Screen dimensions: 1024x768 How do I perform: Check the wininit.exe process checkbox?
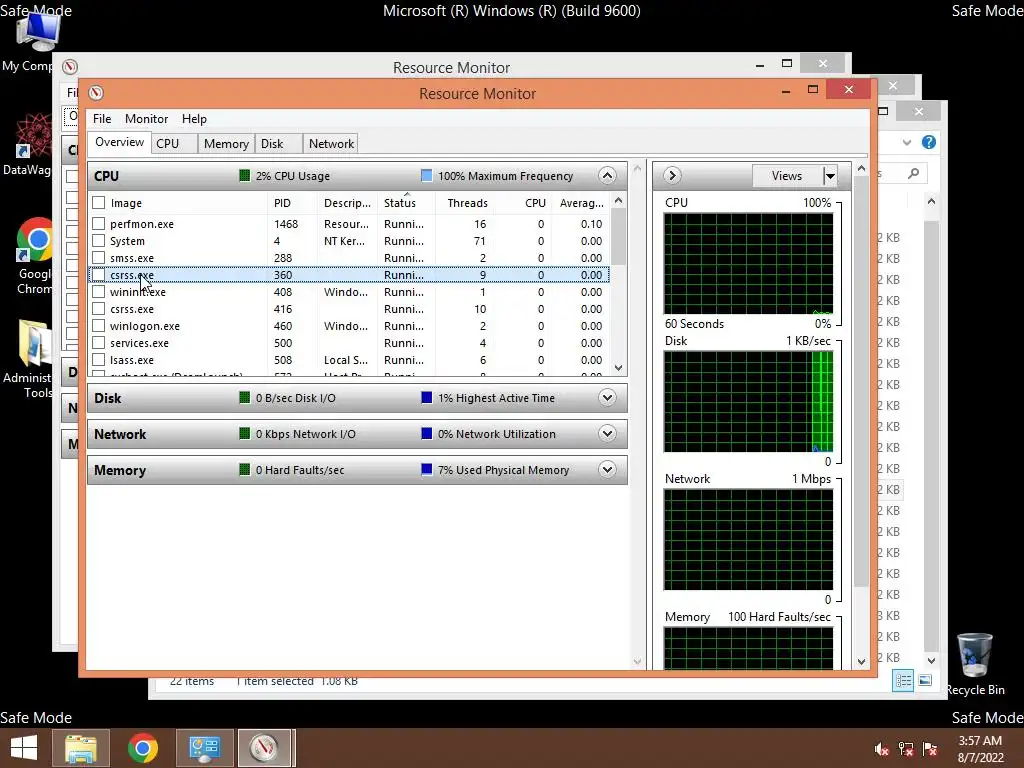pyautogui.click(x=99, y=292)
